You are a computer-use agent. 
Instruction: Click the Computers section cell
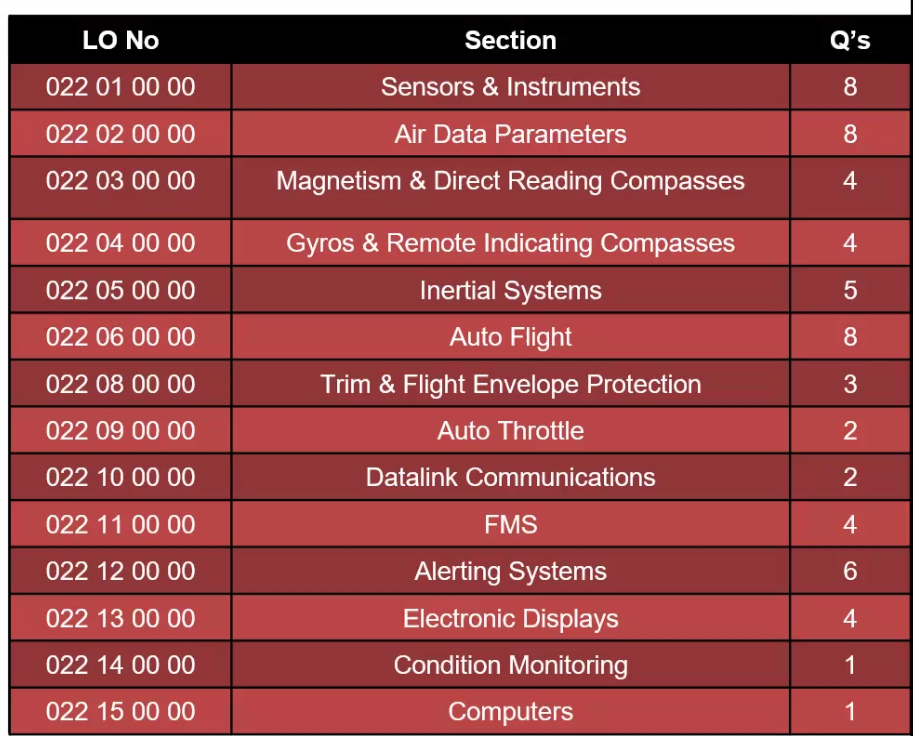tap(510, 712)
